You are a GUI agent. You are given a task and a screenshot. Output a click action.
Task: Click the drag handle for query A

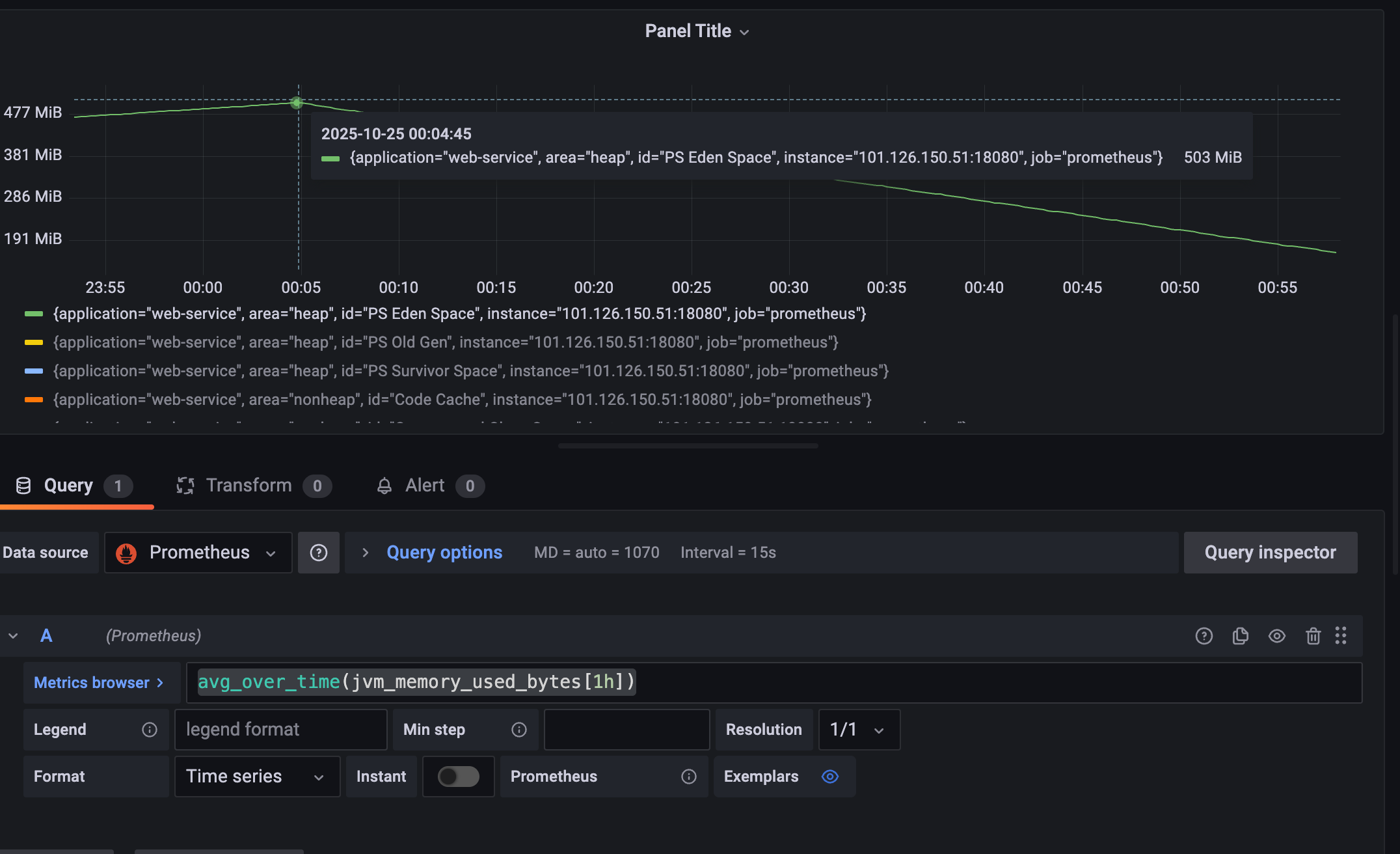coord(1341,636)
